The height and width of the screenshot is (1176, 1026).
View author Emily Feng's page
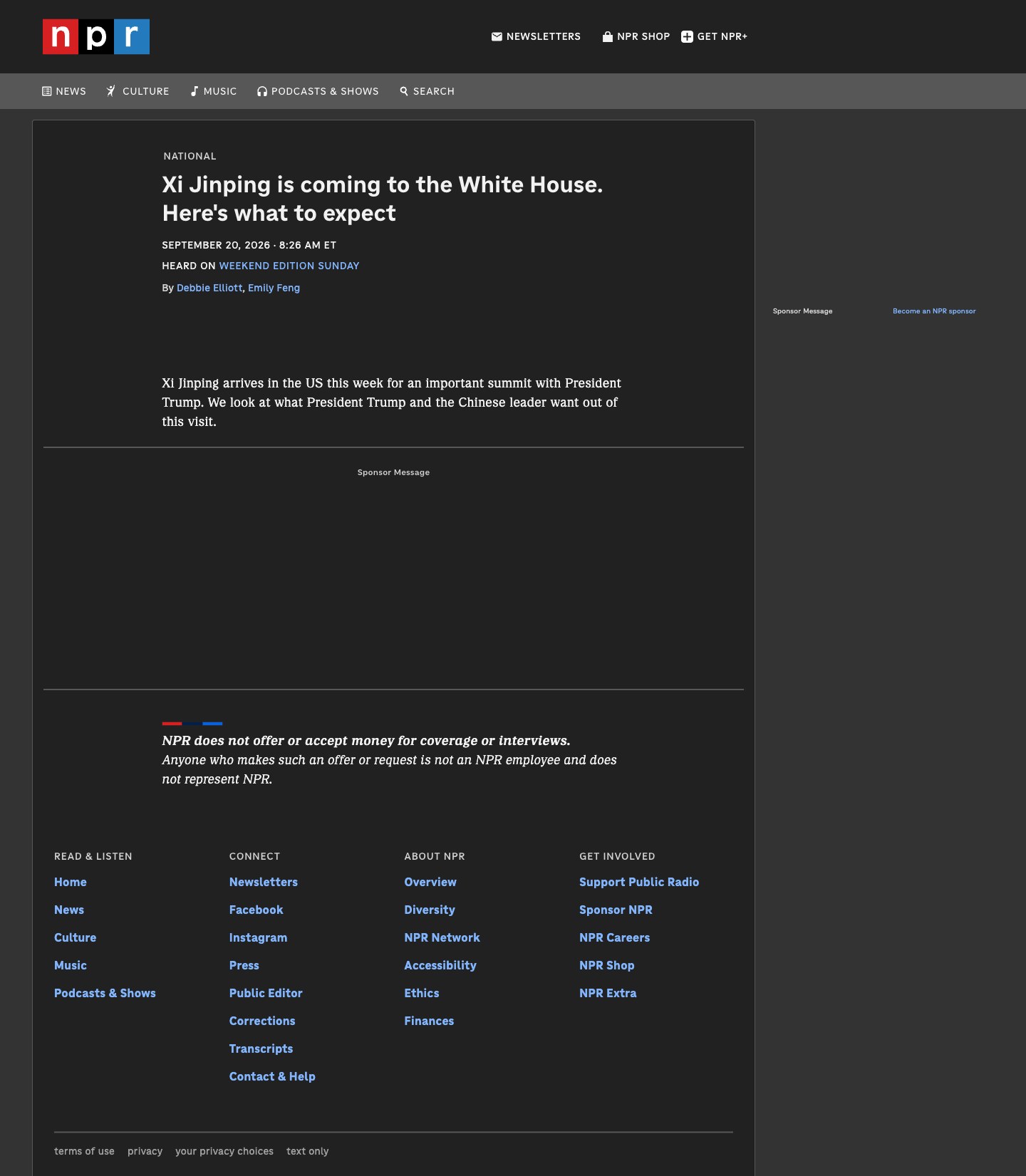click(274, 288)
